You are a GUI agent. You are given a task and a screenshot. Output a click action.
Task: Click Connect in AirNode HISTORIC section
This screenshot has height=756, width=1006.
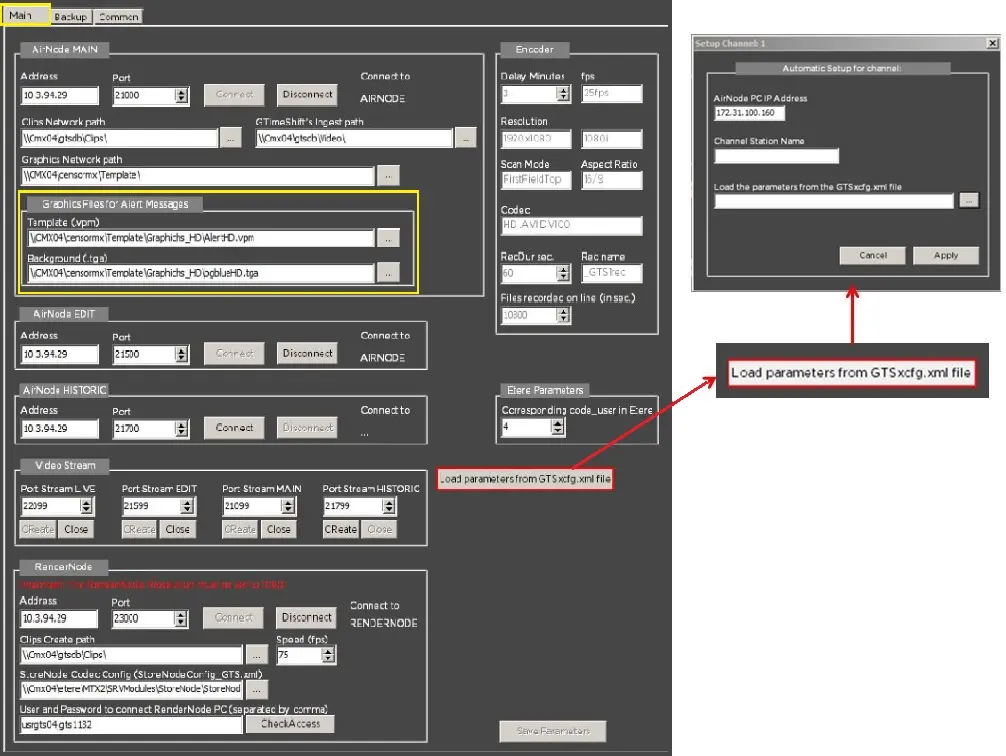click(234, 428)
